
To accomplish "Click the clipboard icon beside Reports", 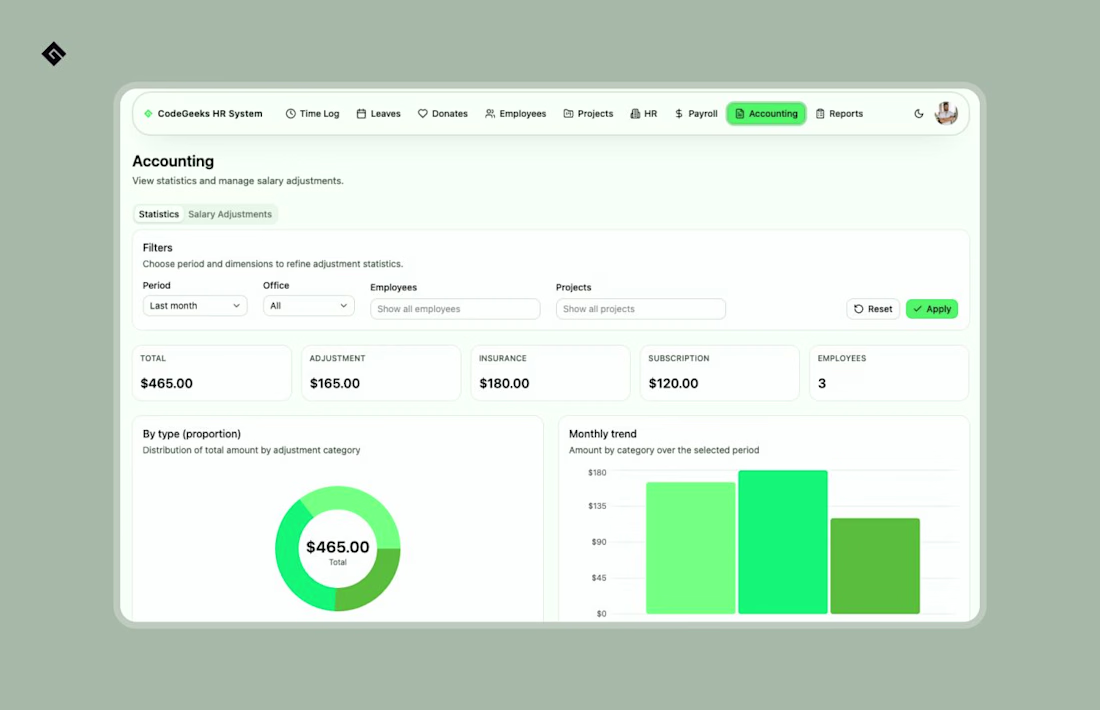I will tap(820, 114).
